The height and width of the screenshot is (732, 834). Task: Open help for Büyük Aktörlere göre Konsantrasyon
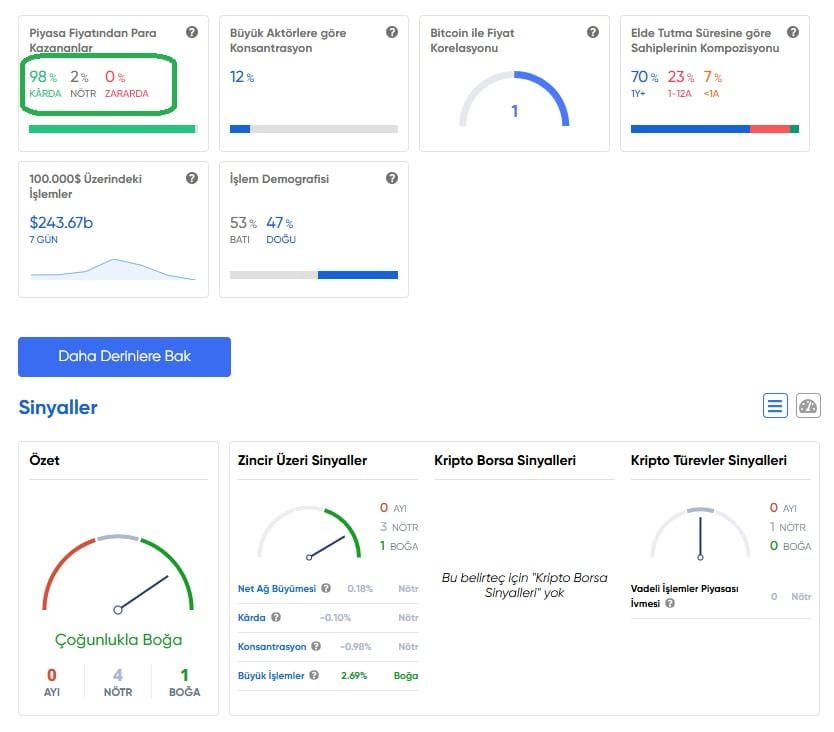392,33
